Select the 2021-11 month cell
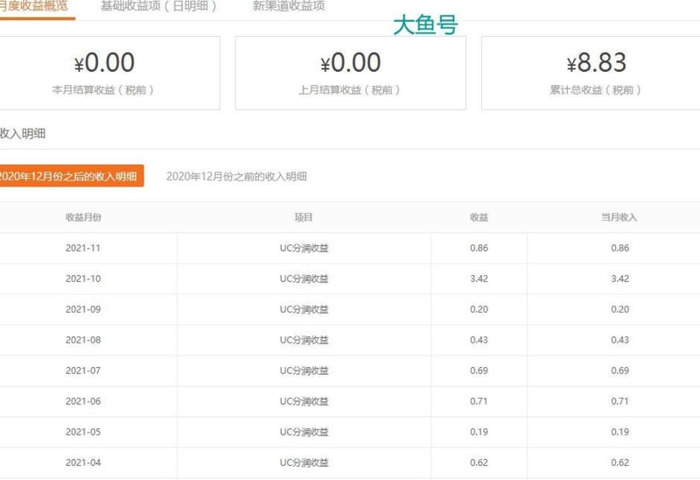The width and height of the screenshot is (700, 480). click(x=83, y=248)
